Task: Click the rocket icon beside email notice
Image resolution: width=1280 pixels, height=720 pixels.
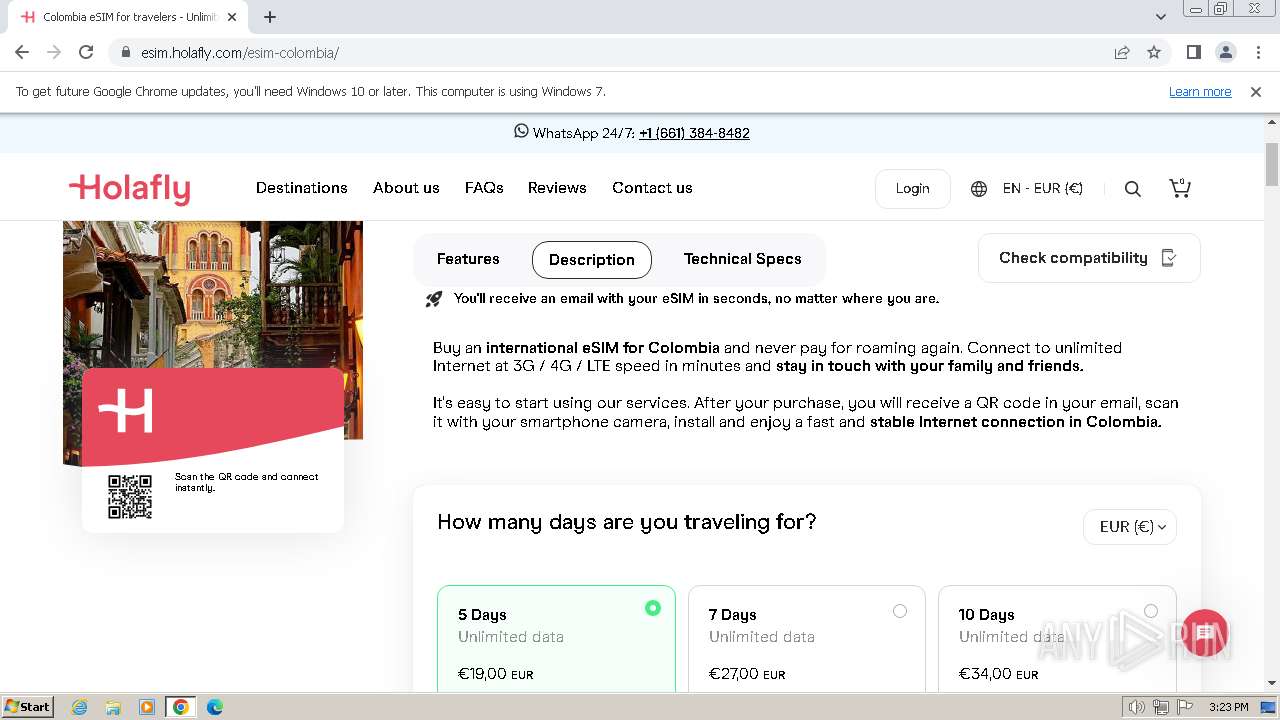Action: coord(434,298)
